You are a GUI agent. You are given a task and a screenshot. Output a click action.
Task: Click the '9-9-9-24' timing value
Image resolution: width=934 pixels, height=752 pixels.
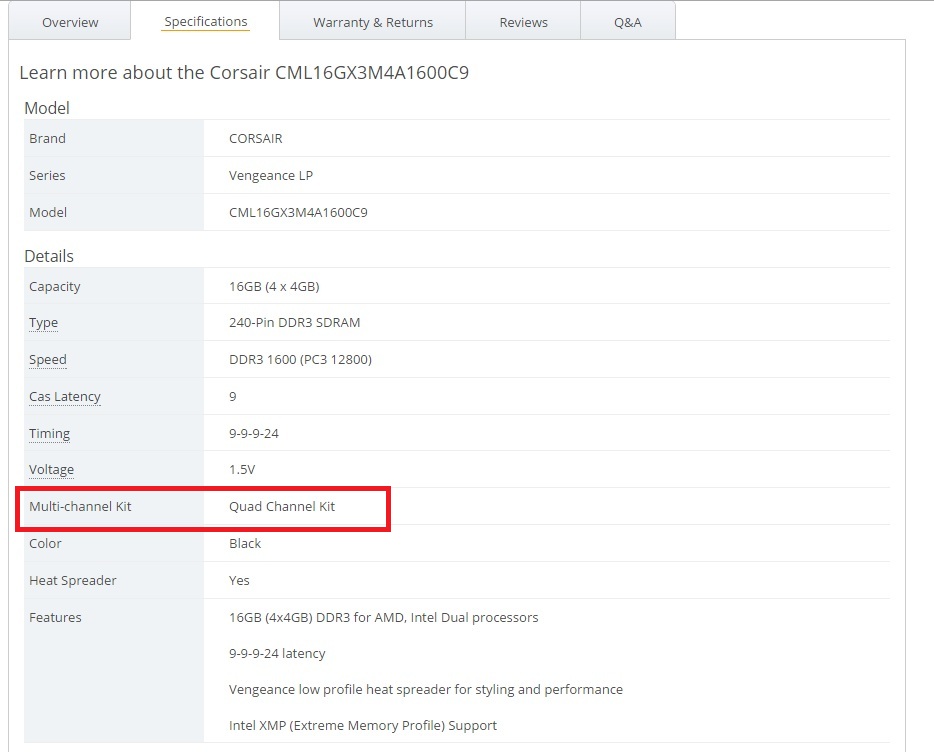click(254, 433)
